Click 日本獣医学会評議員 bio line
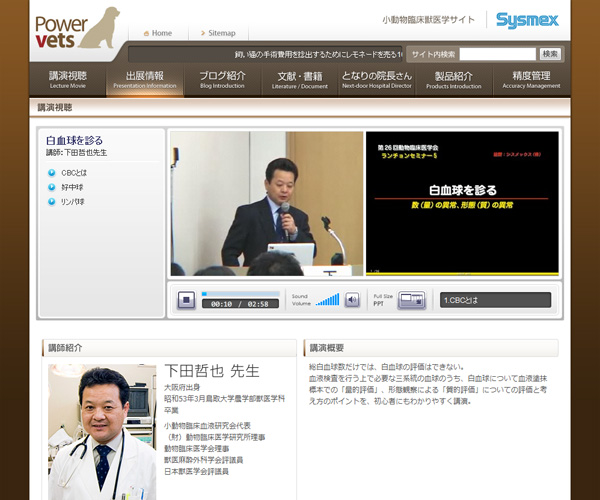 point(196,472)
